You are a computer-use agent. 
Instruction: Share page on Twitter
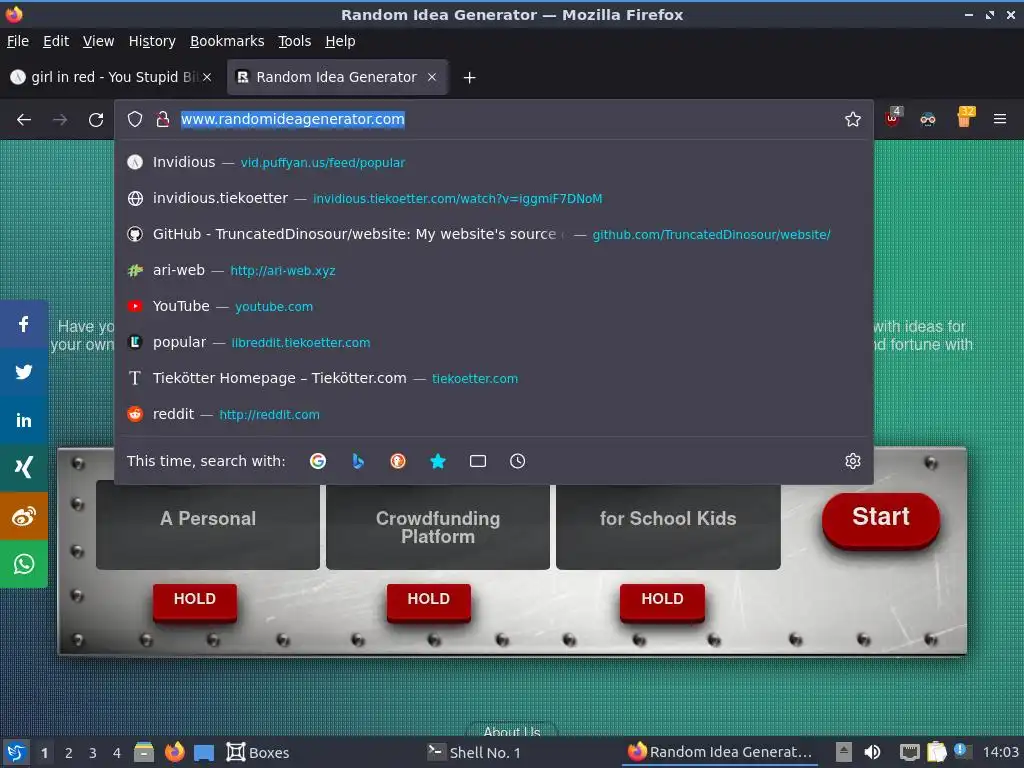[x=24, y=372]
